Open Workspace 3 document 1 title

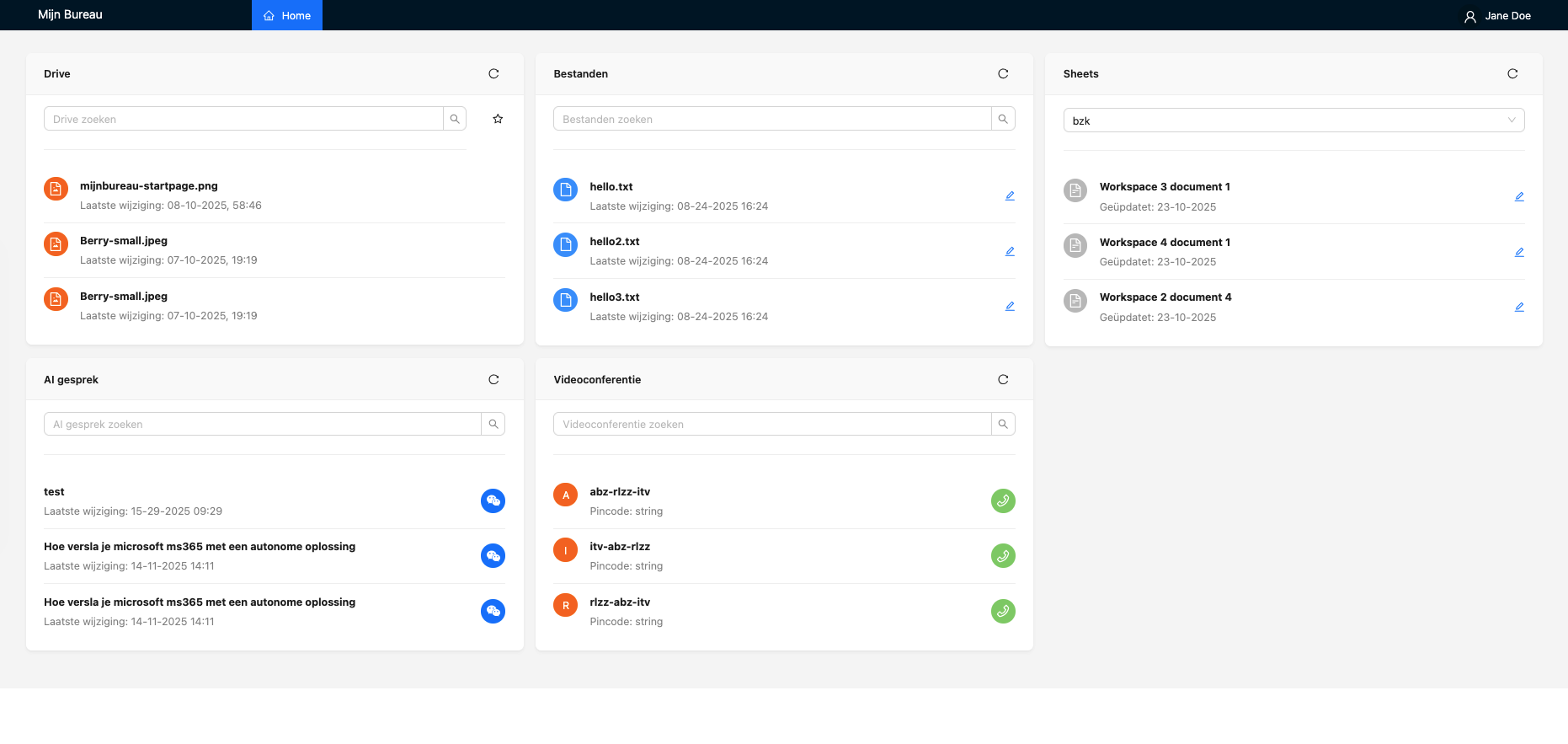[1165, 187]
